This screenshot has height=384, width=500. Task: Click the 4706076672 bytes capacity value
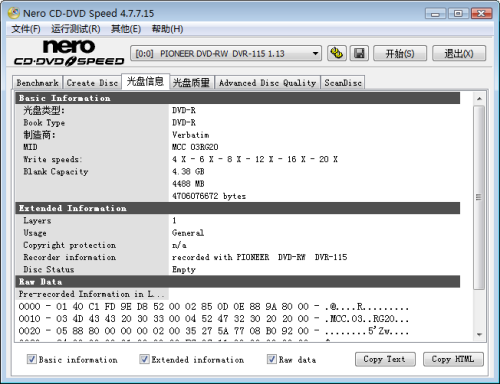pos(209,196)
